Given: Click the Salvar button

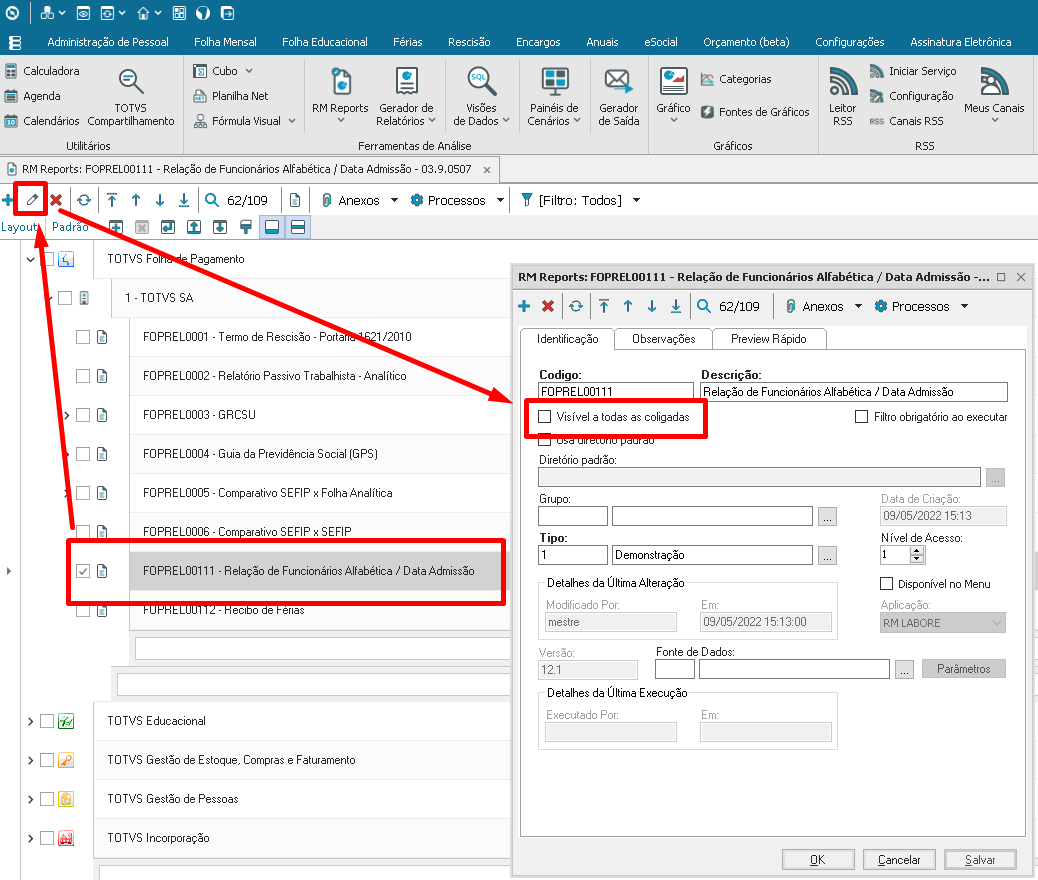Looking at the screenshot, I should click(980, 859).
